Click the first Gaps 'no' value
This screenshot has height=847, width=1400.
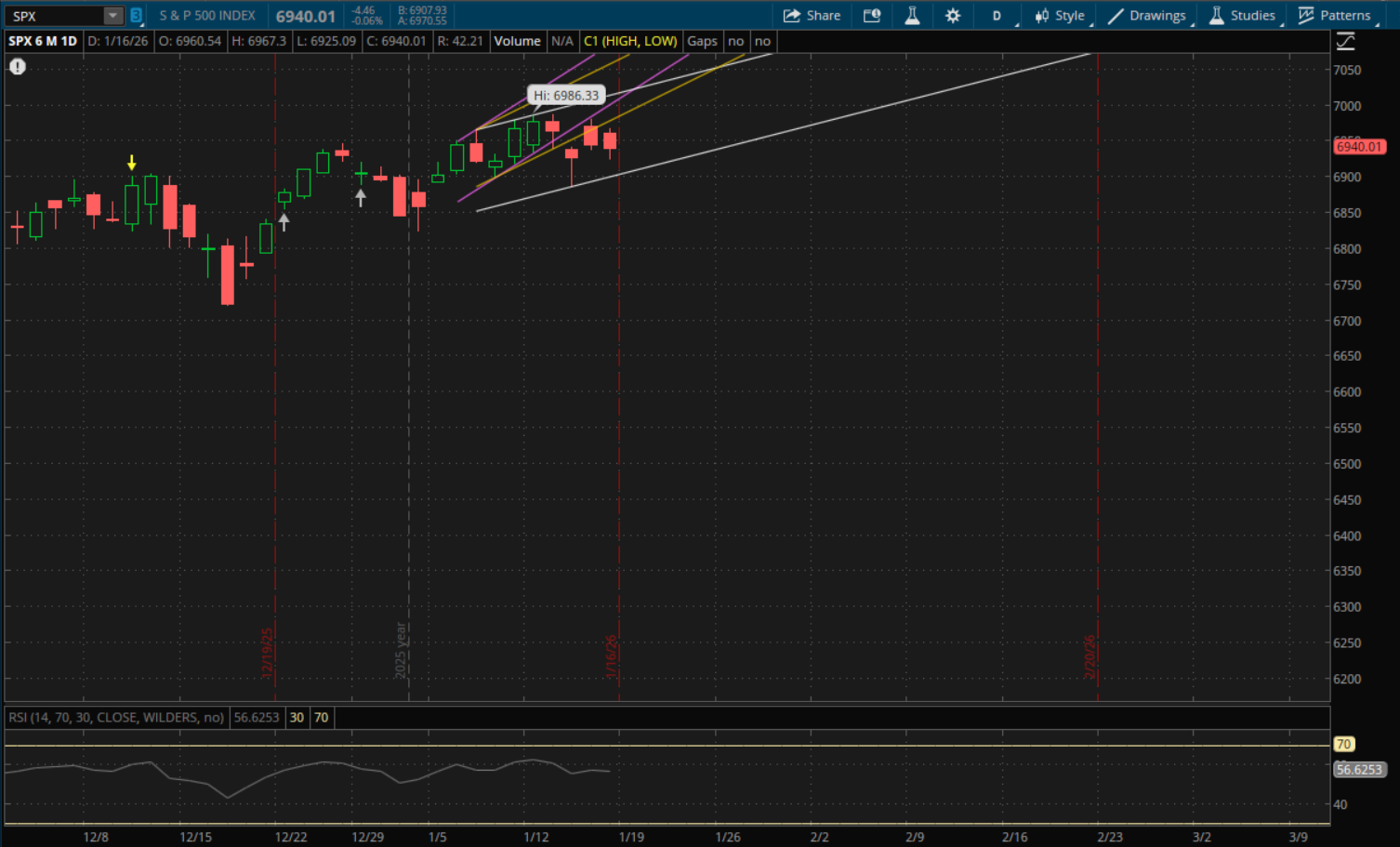coord(736,41)
